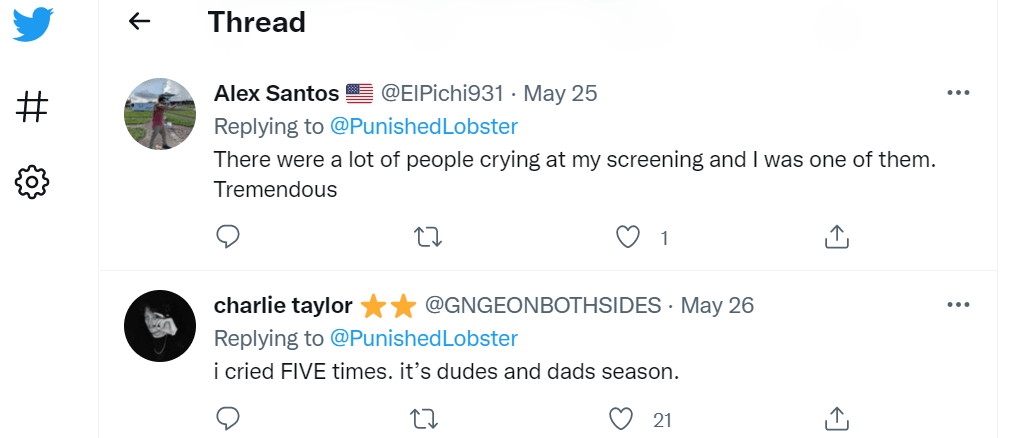Like charlie taylor's tweet
This screenshot has height=438, width=1036.
pos(622,418)
